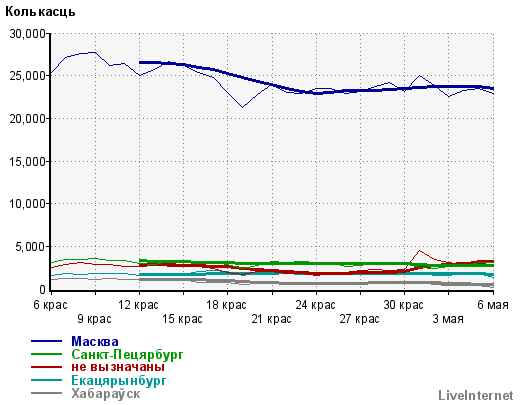Click the 6 крас date axis label
The width and height of the screenshot is (520, 405).
[50, 305]
